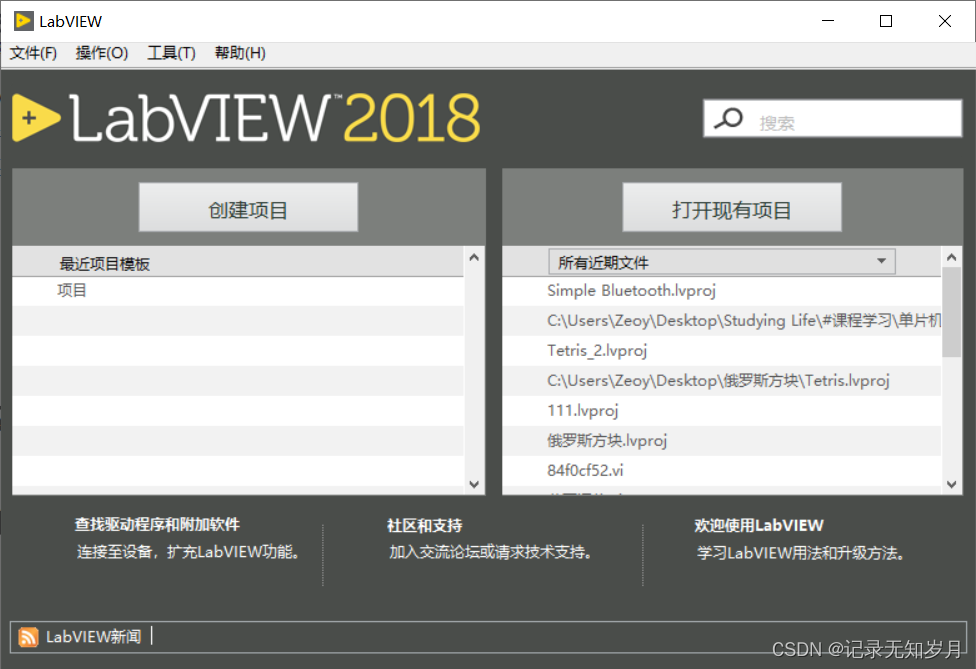This screenshot has height=669, width=976.
Task: Minimize the LabVIEW window
Action: pyautogui.click(x=828, y=21)
